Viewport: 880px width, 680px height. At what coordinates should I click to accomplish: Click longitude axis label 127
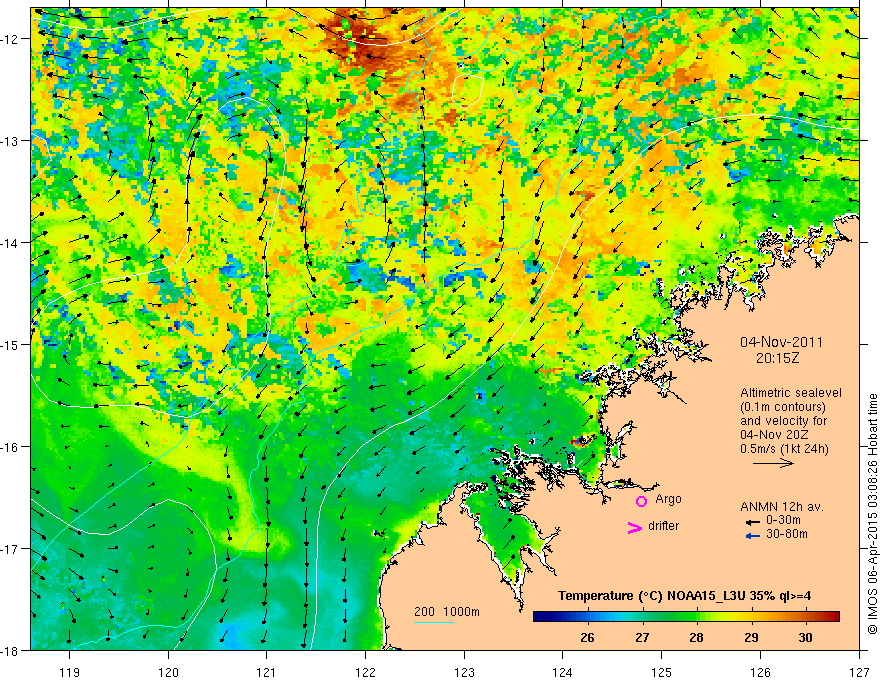pyautogui.click(x=859, y=672)
